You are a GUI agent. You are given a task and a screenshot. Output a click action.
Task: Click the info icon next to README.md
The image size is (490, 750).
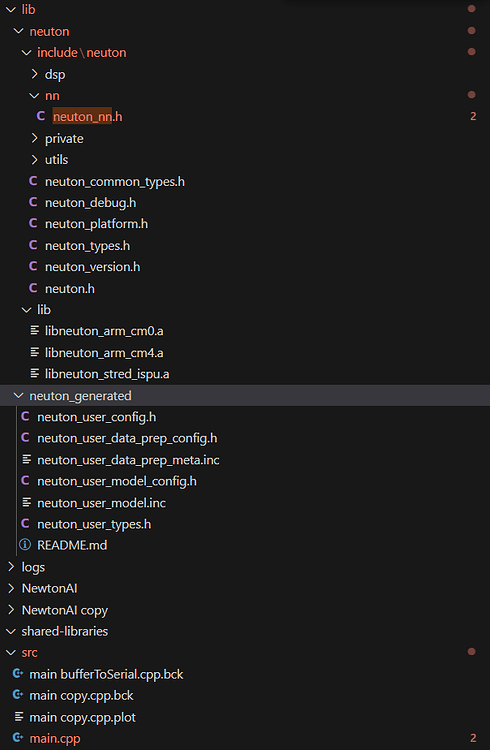tap(25, 545)
